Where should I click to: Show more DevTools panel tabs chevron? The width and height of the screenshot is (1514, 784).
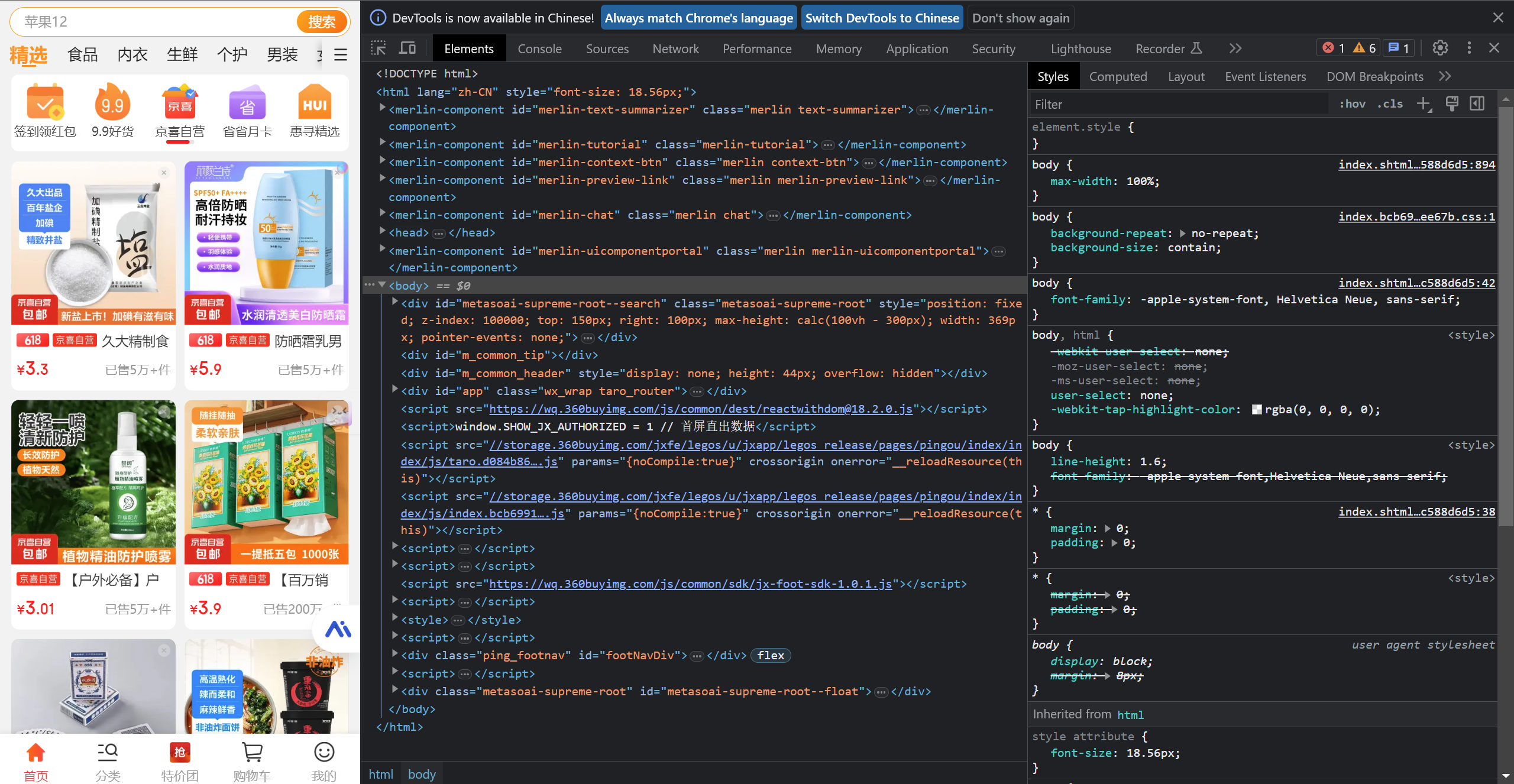(x=1235, y=48)
